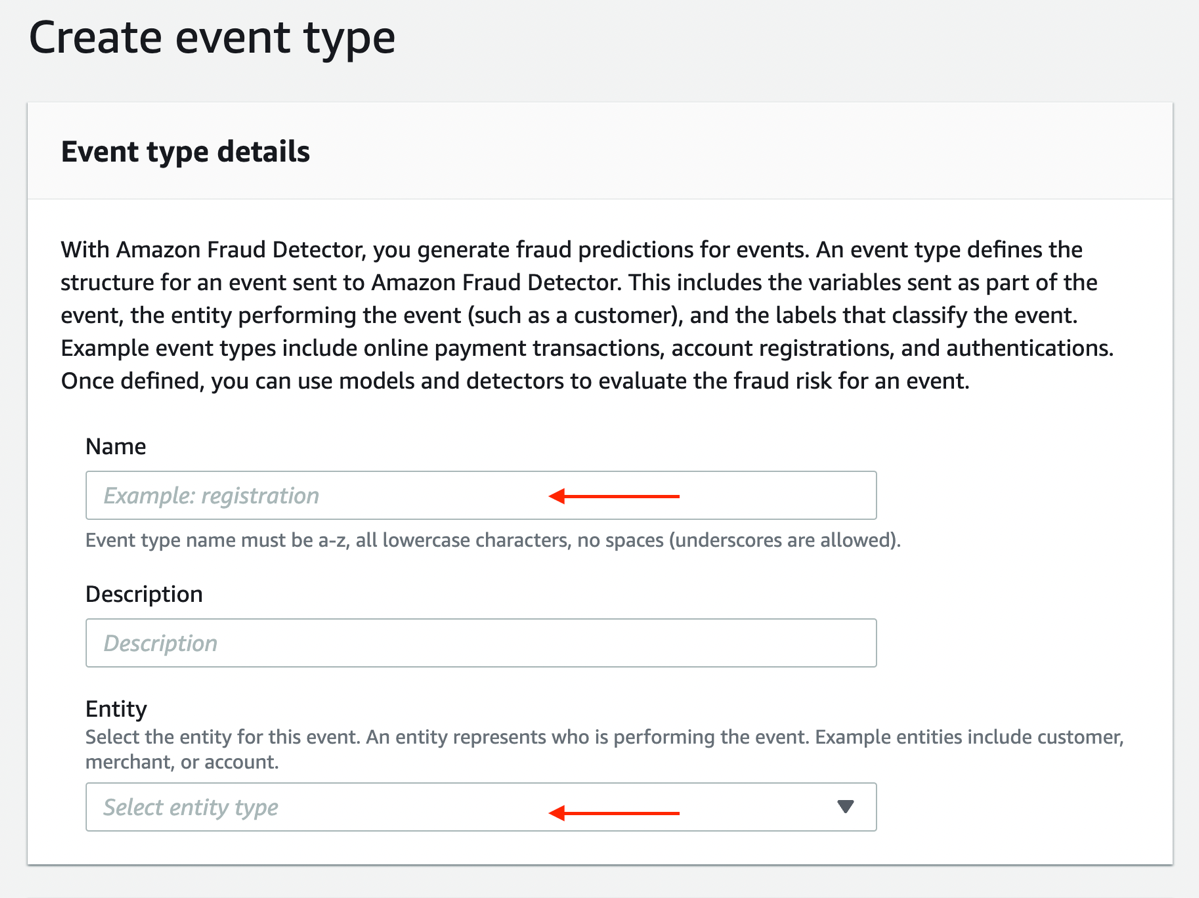
Task: Click the red arrow inside entity selector
Action: (x=614, y=812)
